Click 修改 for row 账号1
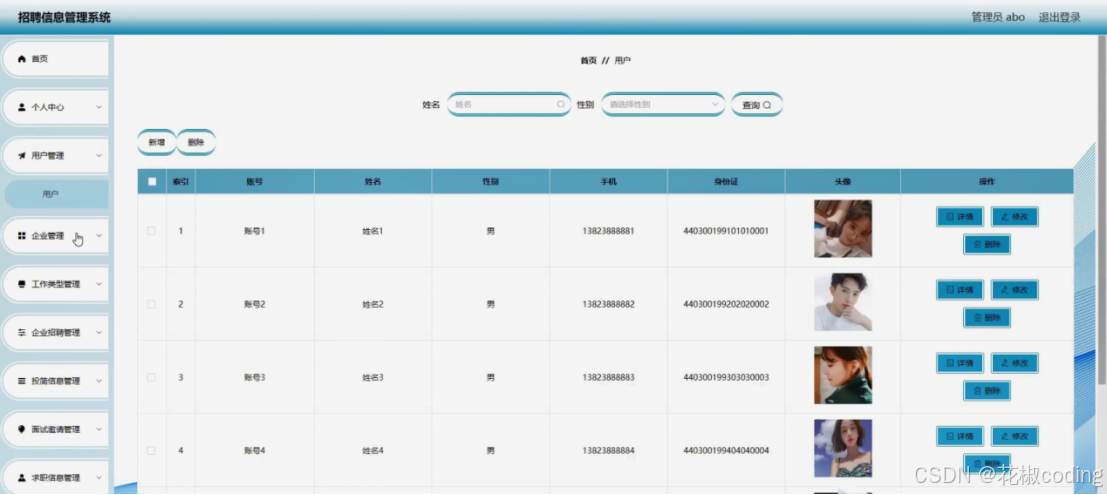Viewport: 1107px width, 495px height. point(1015,217)
